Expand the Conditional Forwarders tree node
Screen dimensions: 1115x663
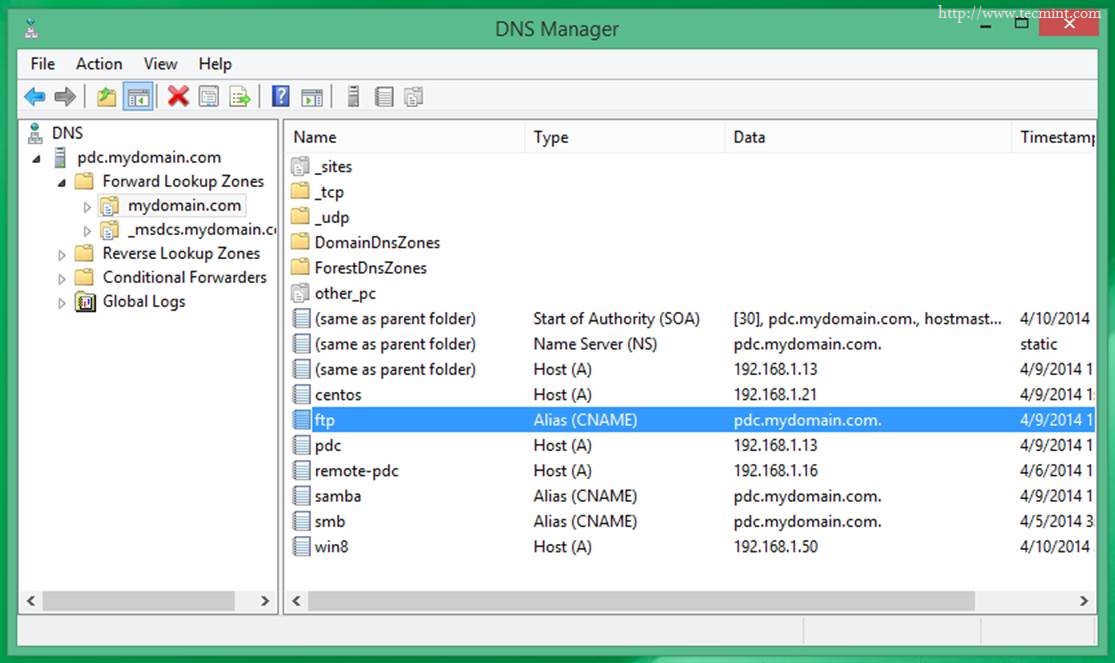pyautogui.click(x=63, y=279)
